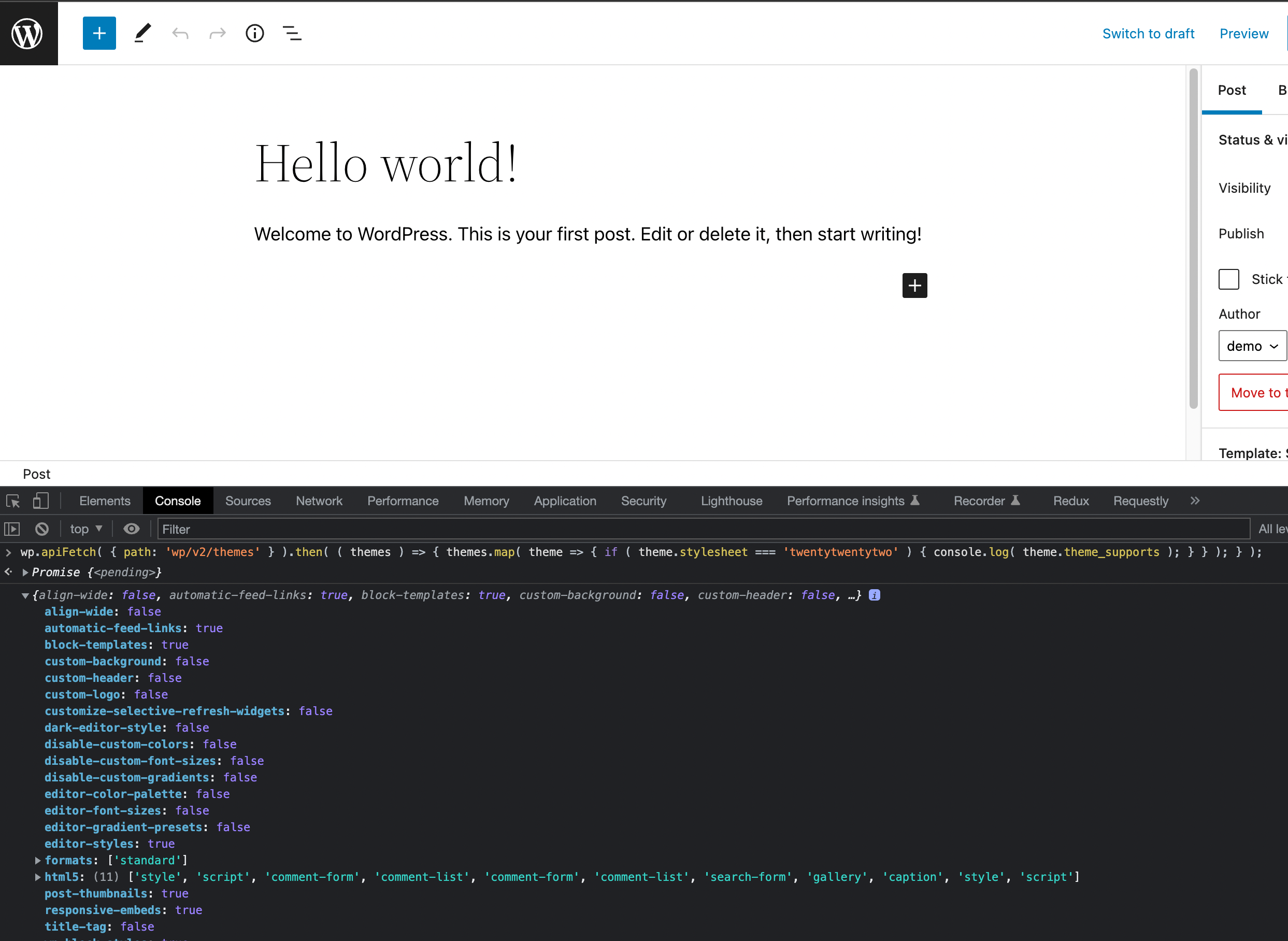Switch to the Elements DevTools tab
Image resolution: width=1288 pixels, height=941 pixels.
point(105,501)
